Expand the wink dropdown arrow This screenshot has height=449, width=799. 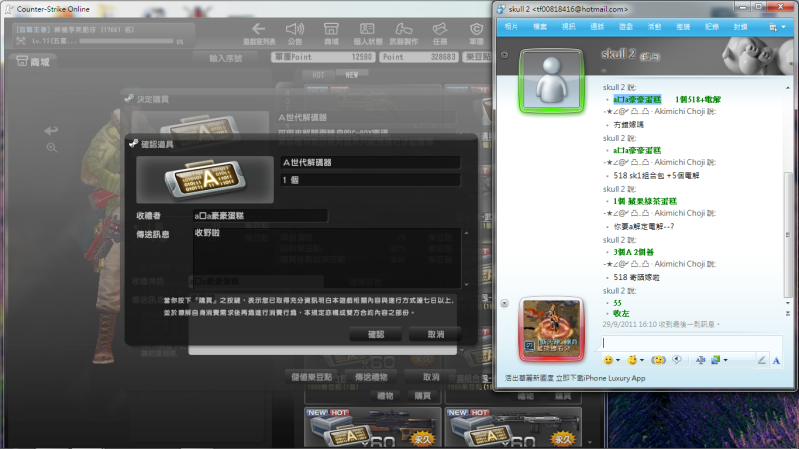tap(642, 360)
